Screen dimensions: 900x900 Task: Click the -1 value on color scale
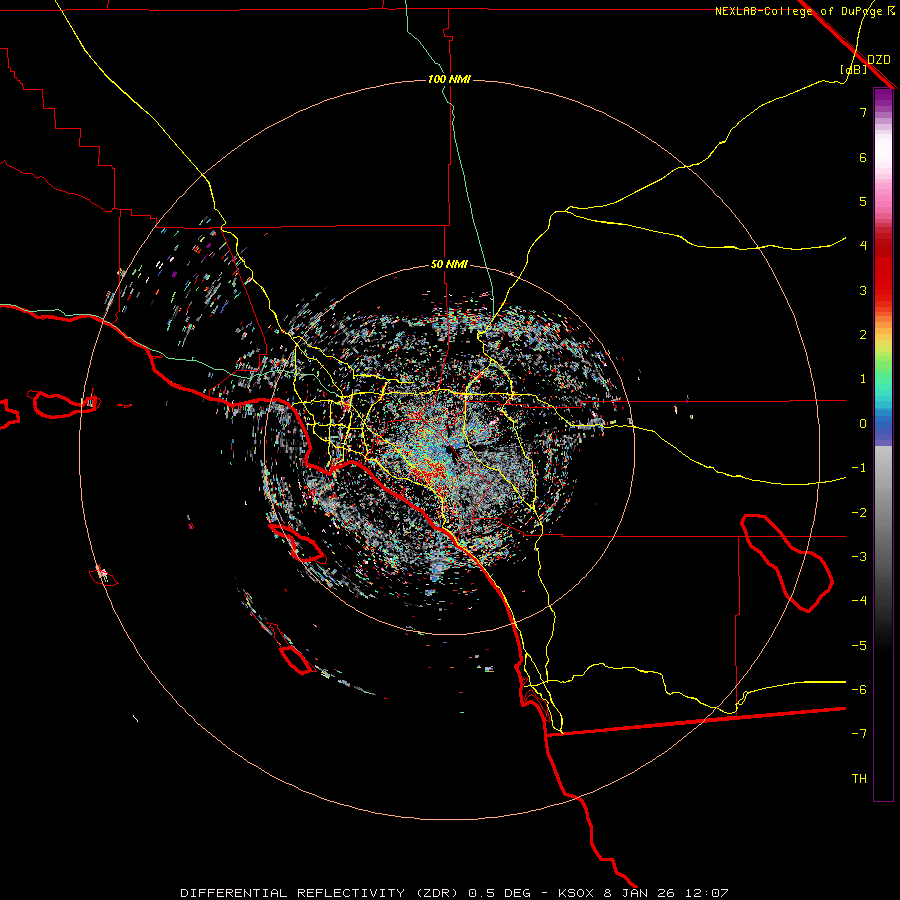point(859,468)
